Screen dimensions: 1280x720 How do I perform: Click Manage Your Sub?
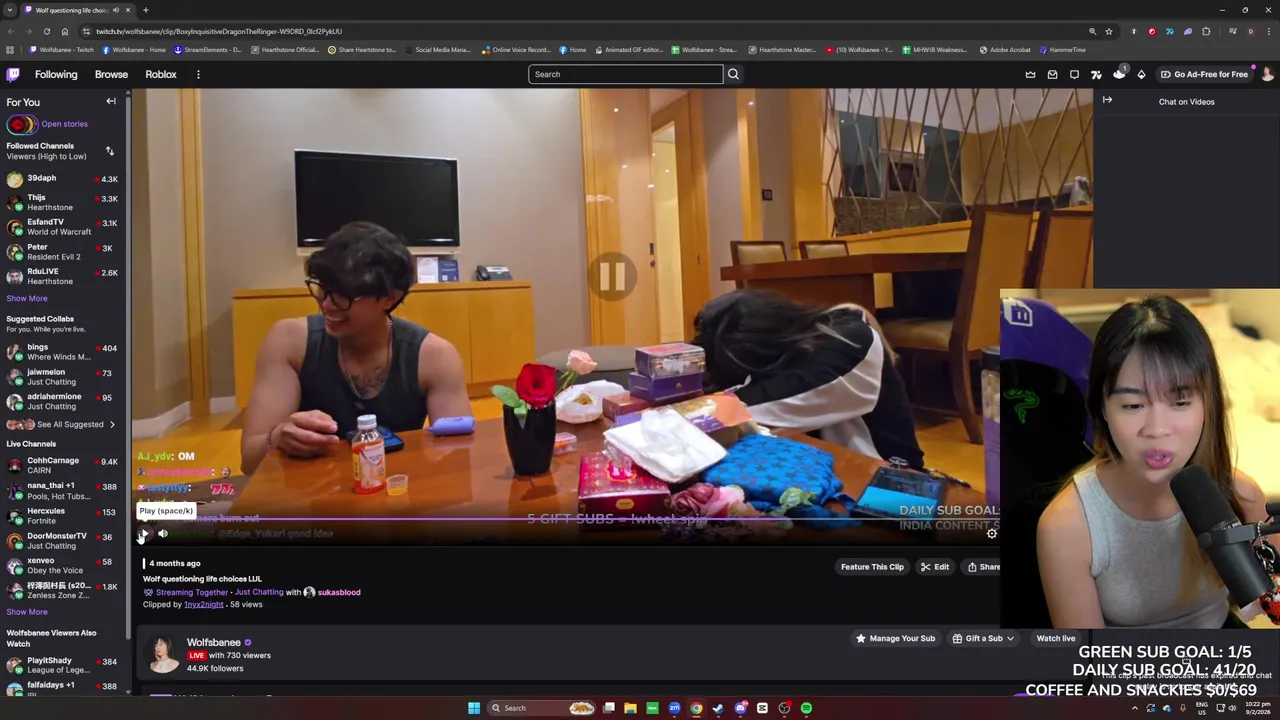click(x=896, y=638)
